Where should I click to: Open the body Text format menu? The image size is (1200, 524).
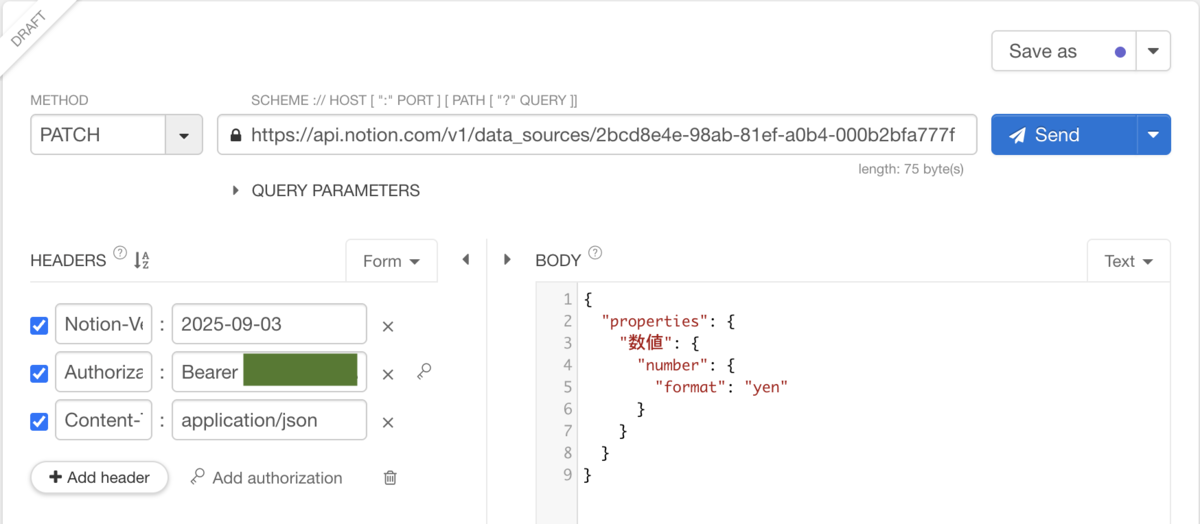(x=1128, y=261)
